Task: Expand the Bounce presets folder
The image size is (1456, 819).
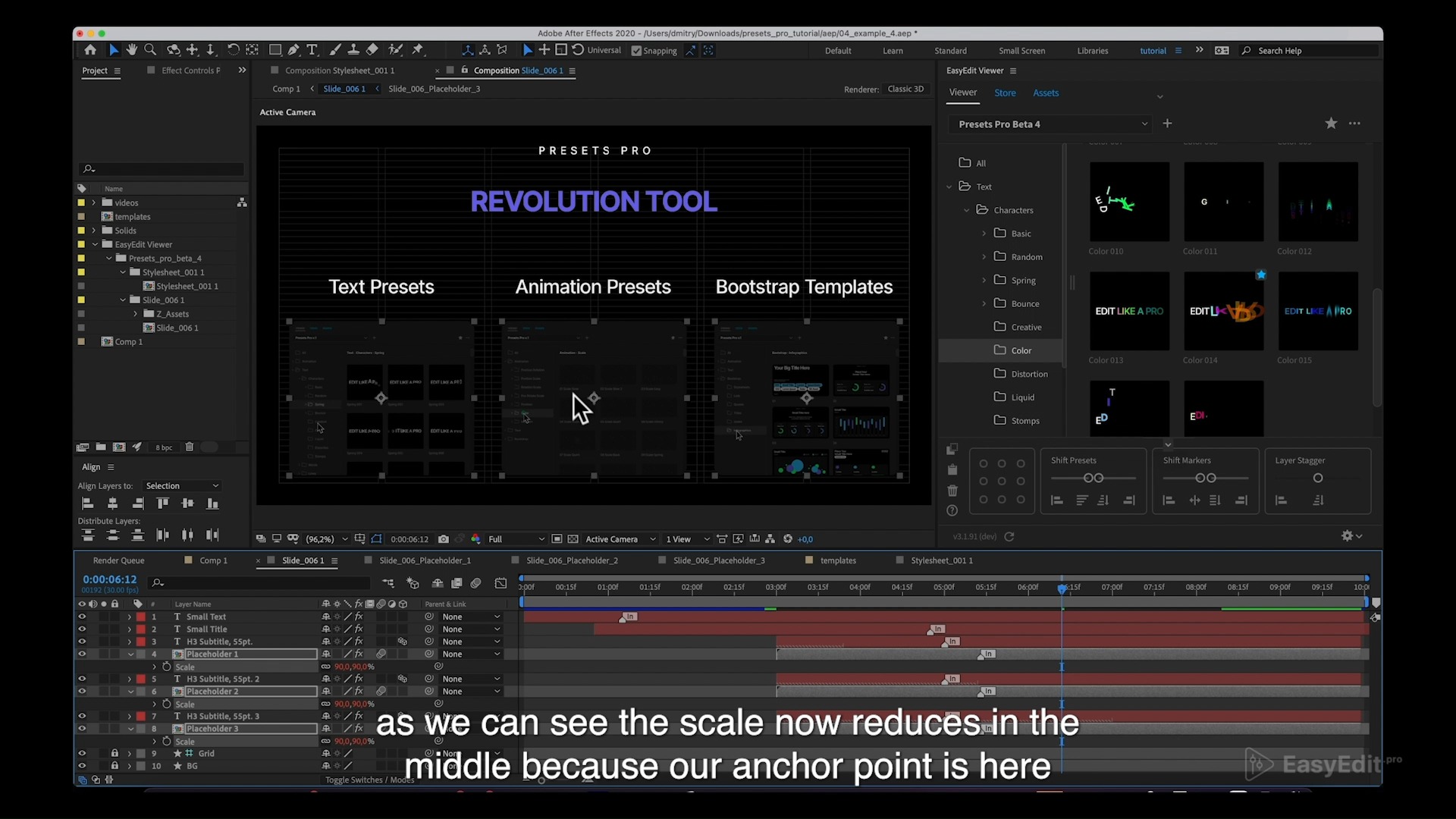Action: 984,304
